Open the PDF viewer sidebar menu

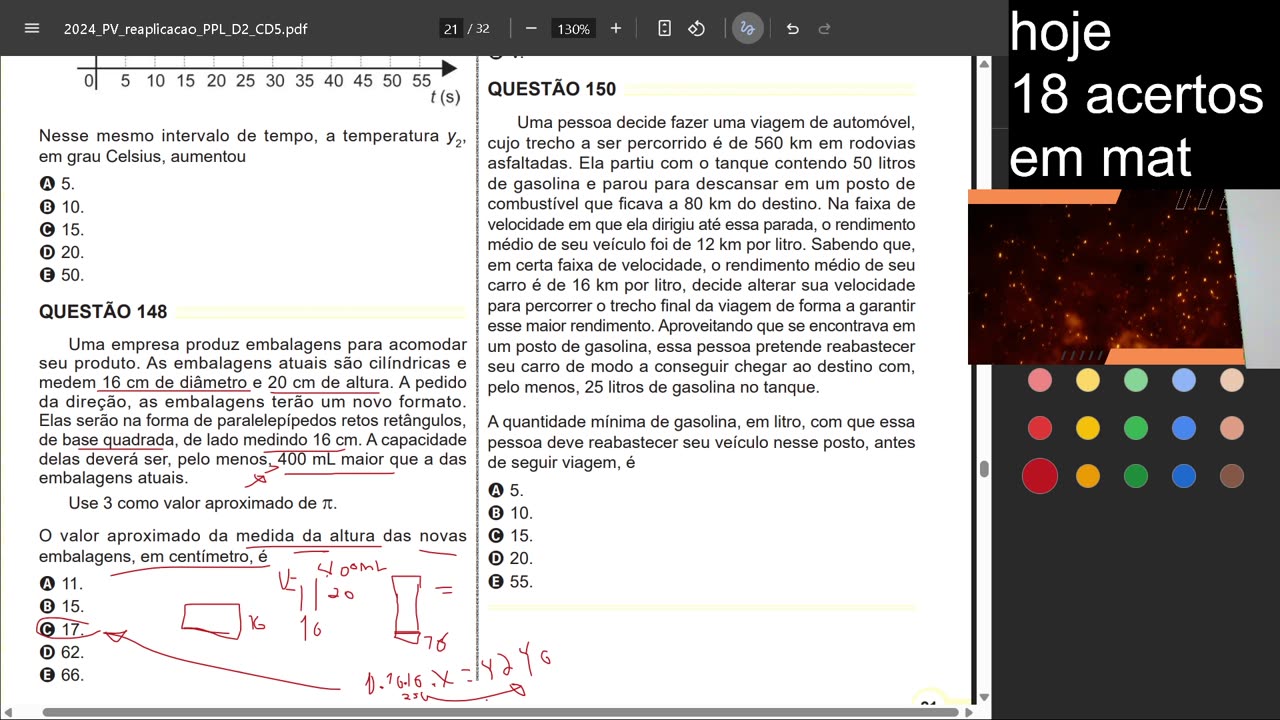pos(31,28)
